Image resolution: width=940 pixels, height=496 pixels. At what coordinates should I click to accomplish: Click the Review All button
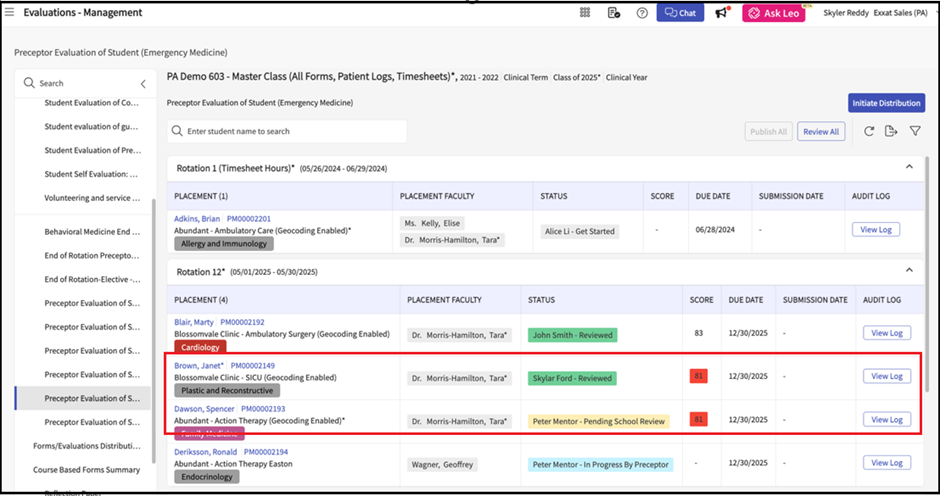pos(821,131)
